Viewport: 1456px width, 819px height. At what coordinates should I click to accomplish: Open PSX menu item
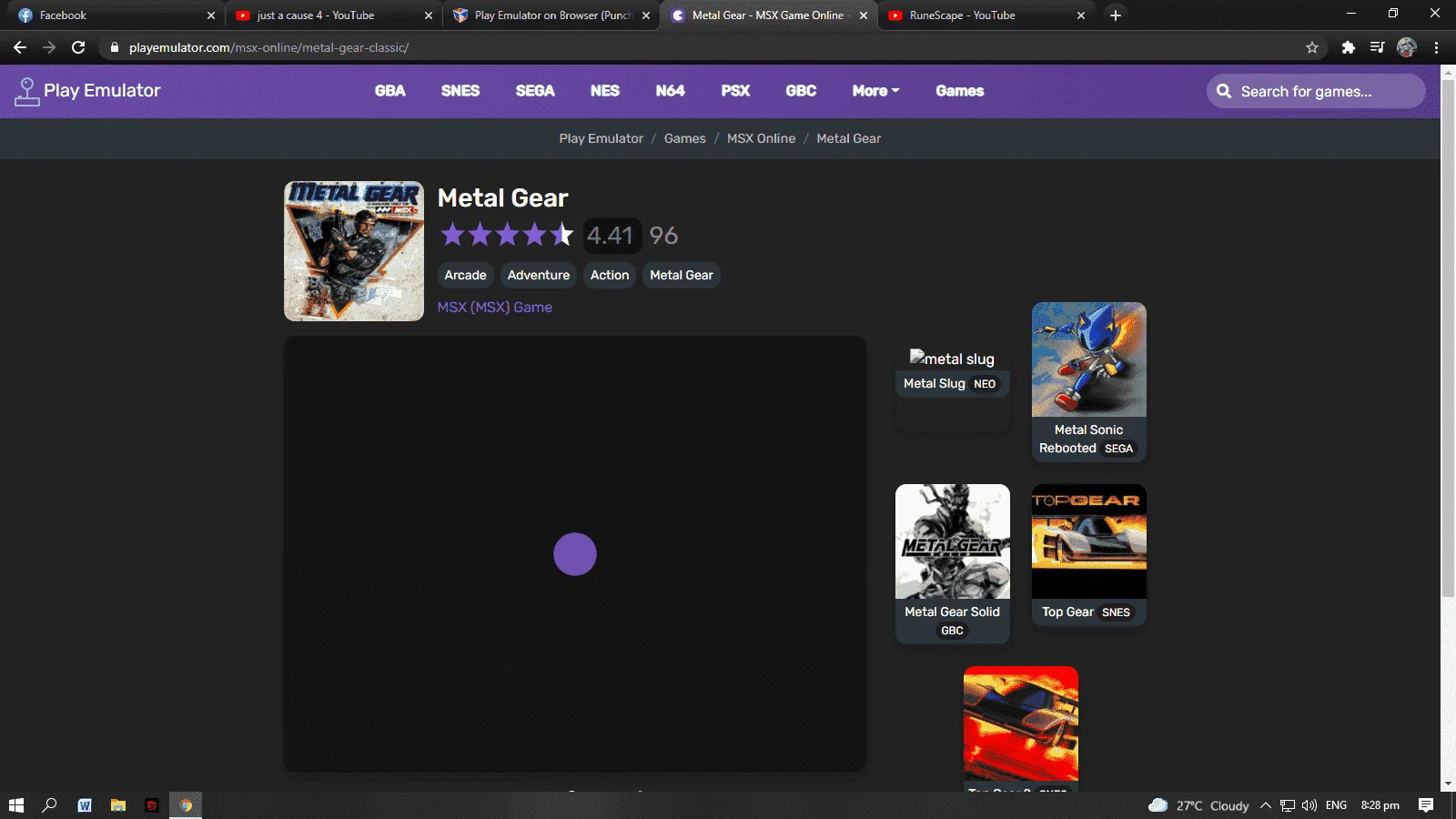click(735, 91)
